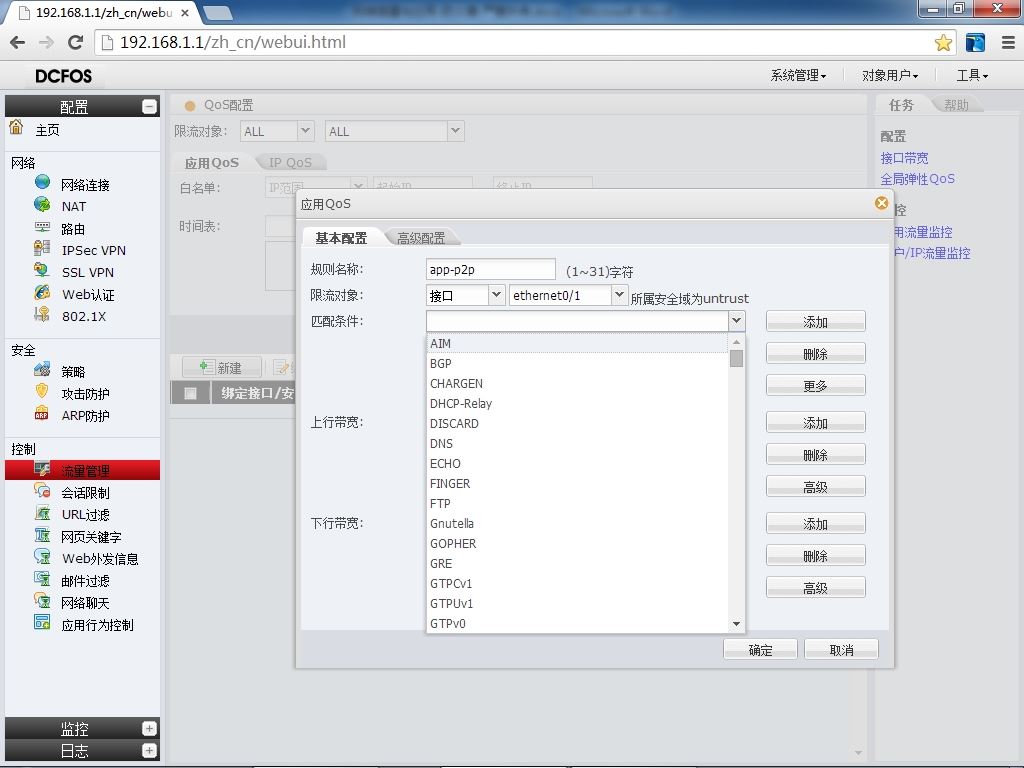Viewport: 1024px width, 768px height.
Task: Switch to the 高级配置 tab
Action: click(x=421, y=238)
